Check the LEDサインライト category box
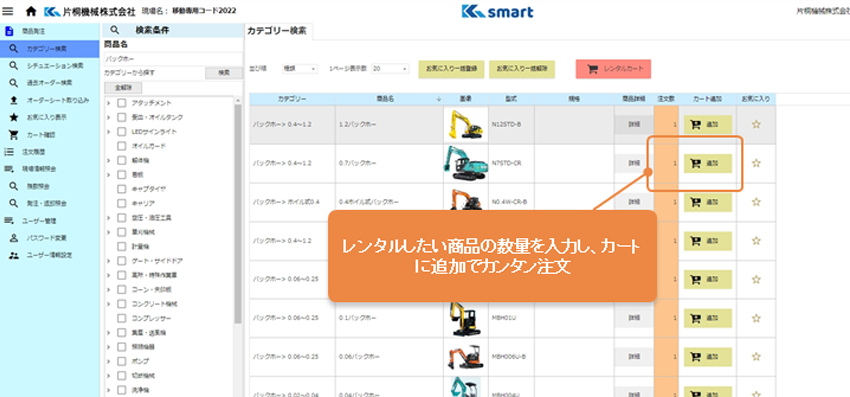The width and height of the screenshot is (850, 397). point(121,132)
